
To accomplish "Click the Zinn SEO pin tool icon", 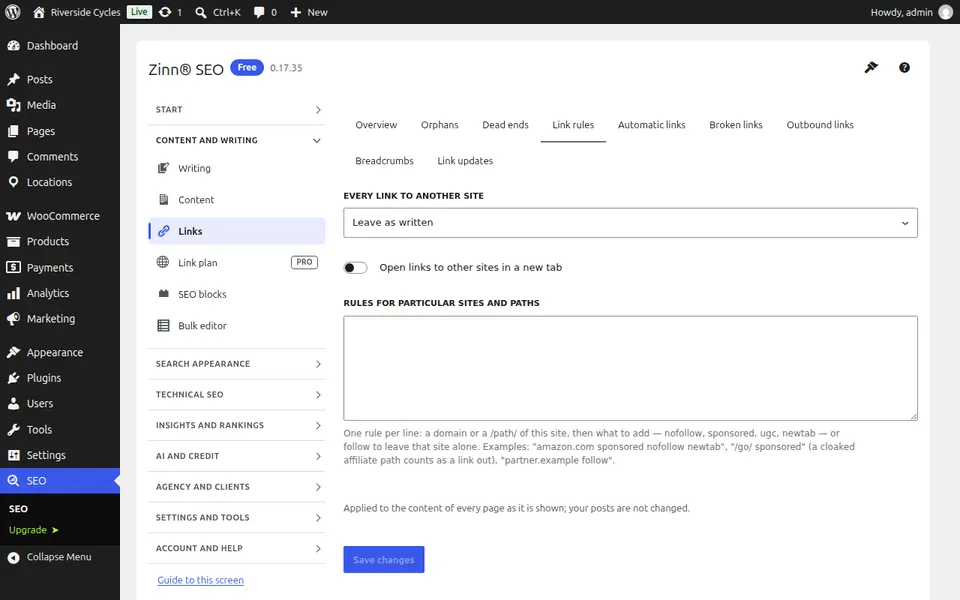I will coord(871,67).
